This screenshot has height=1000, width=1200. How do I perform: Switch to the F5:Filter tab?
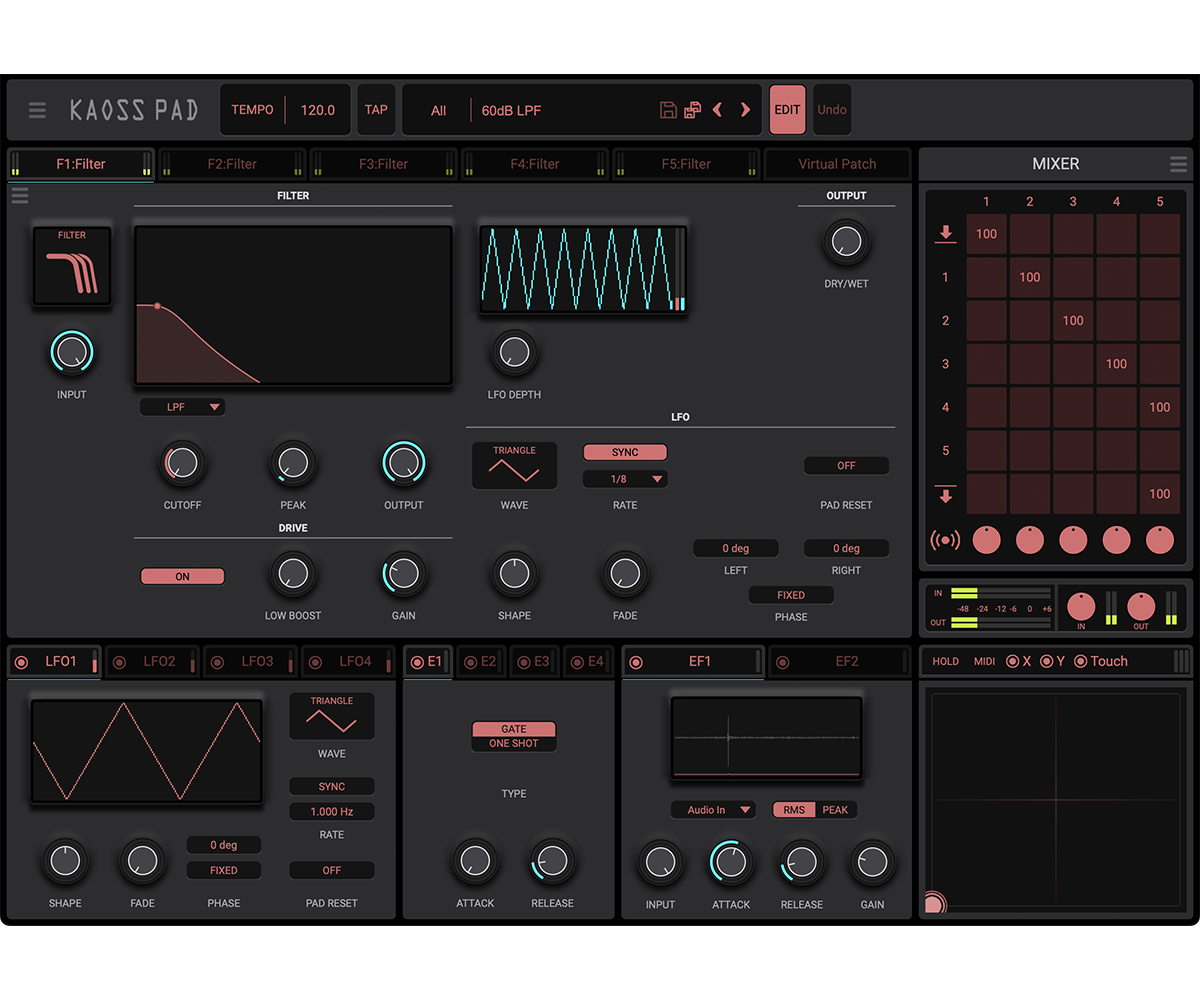686,164
